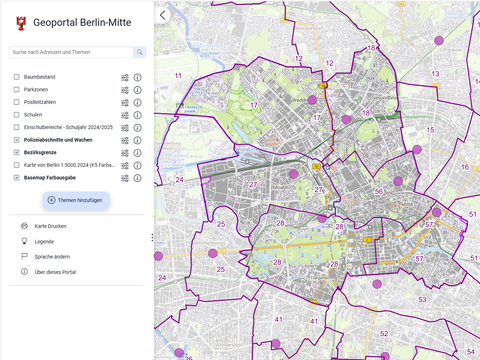Click police section label 11 on map
Screen dimensions: 480x360
(x=178, y=76)
